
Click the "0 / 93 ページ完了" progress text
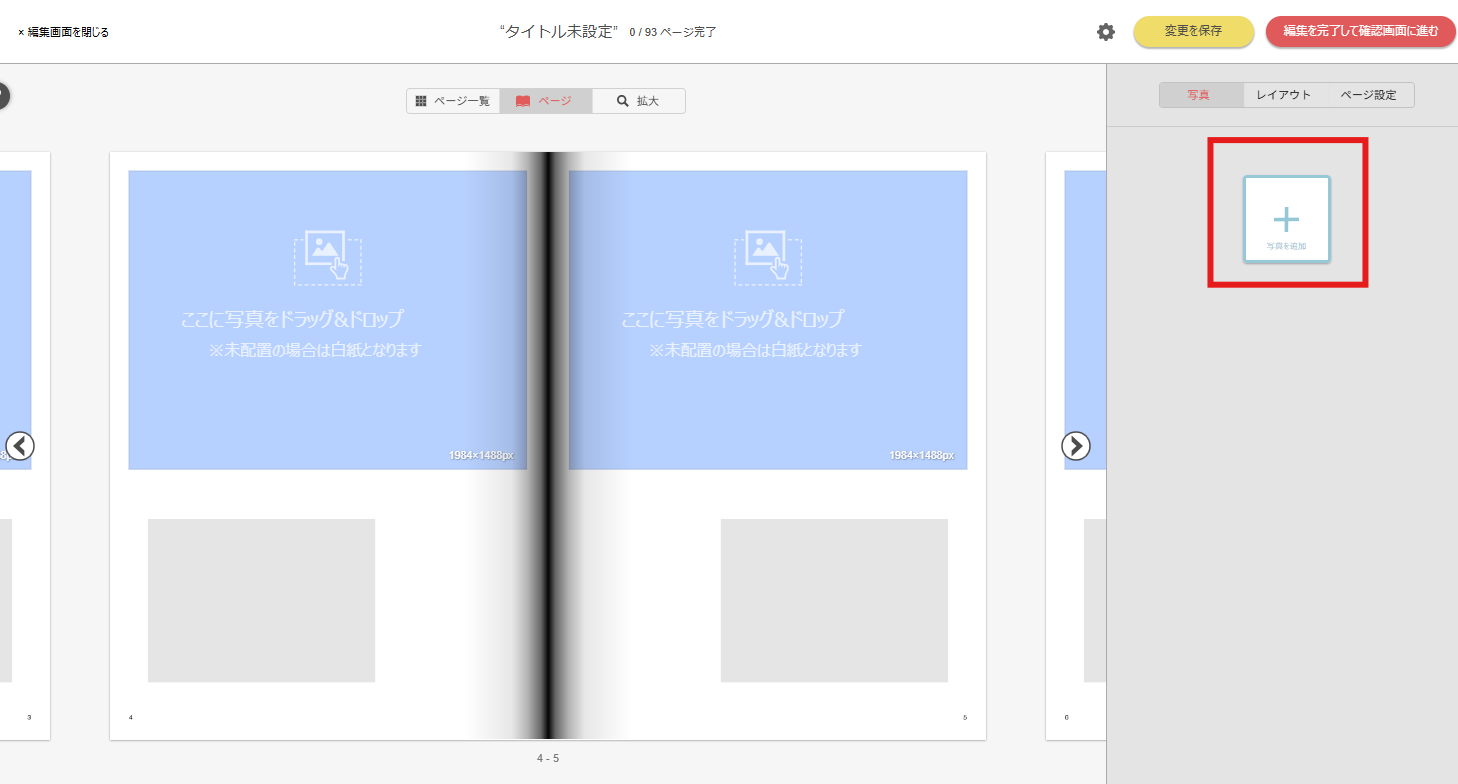(x=673, y=32)
